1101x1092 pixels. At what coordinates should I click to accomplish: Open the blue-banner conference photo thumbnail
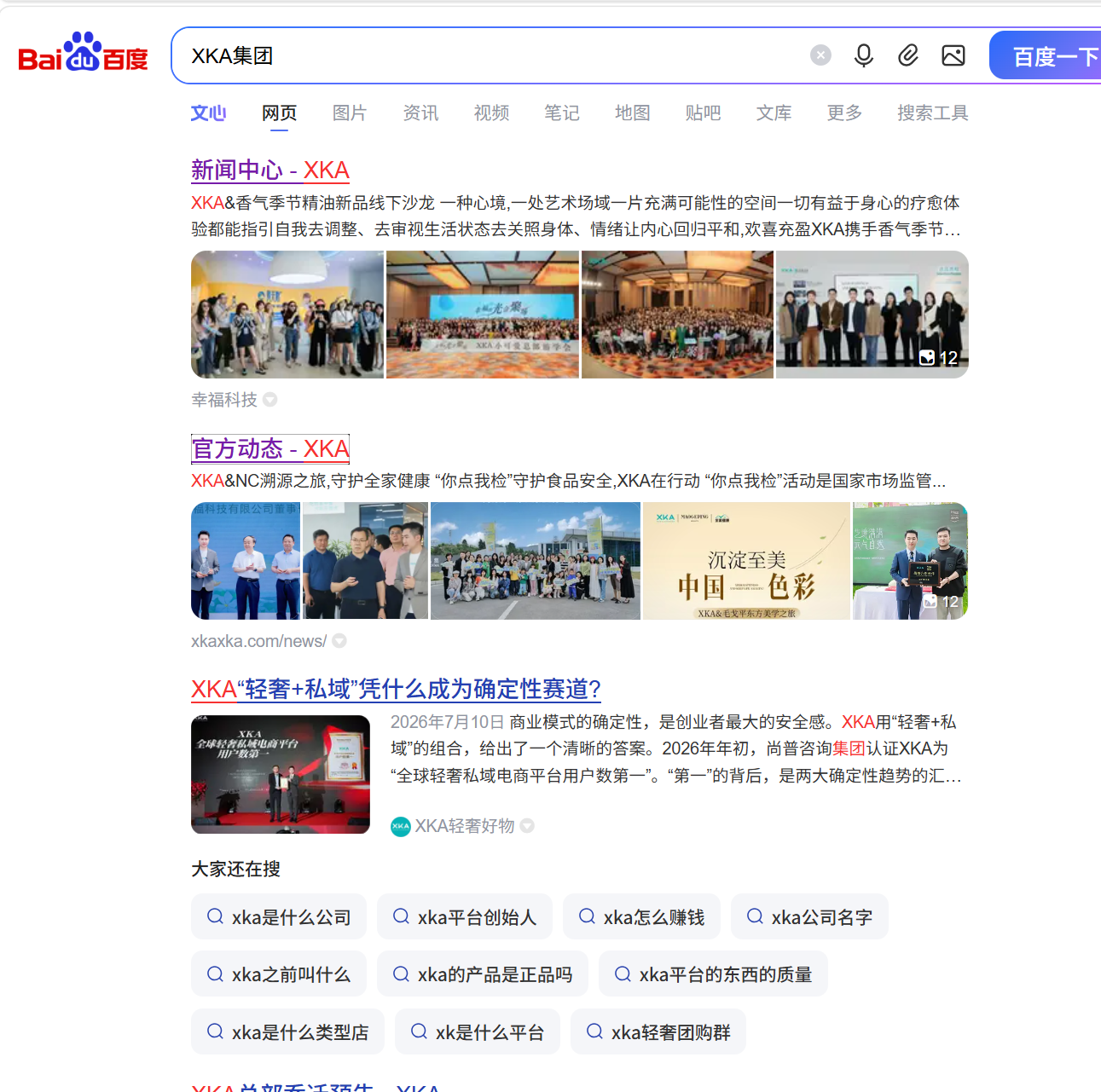(483, 315)
